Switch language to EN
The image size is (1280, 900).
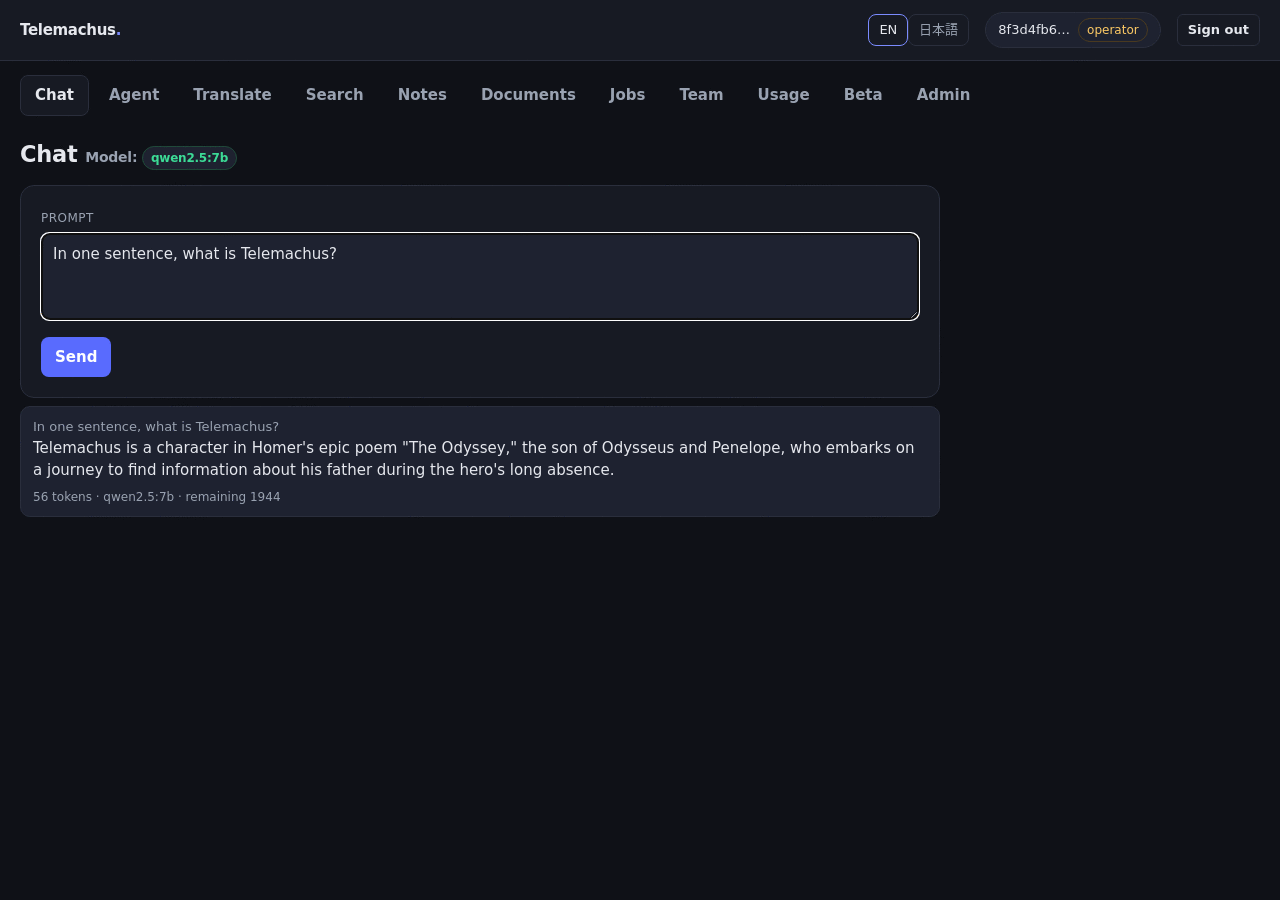(x=888, y=30)
